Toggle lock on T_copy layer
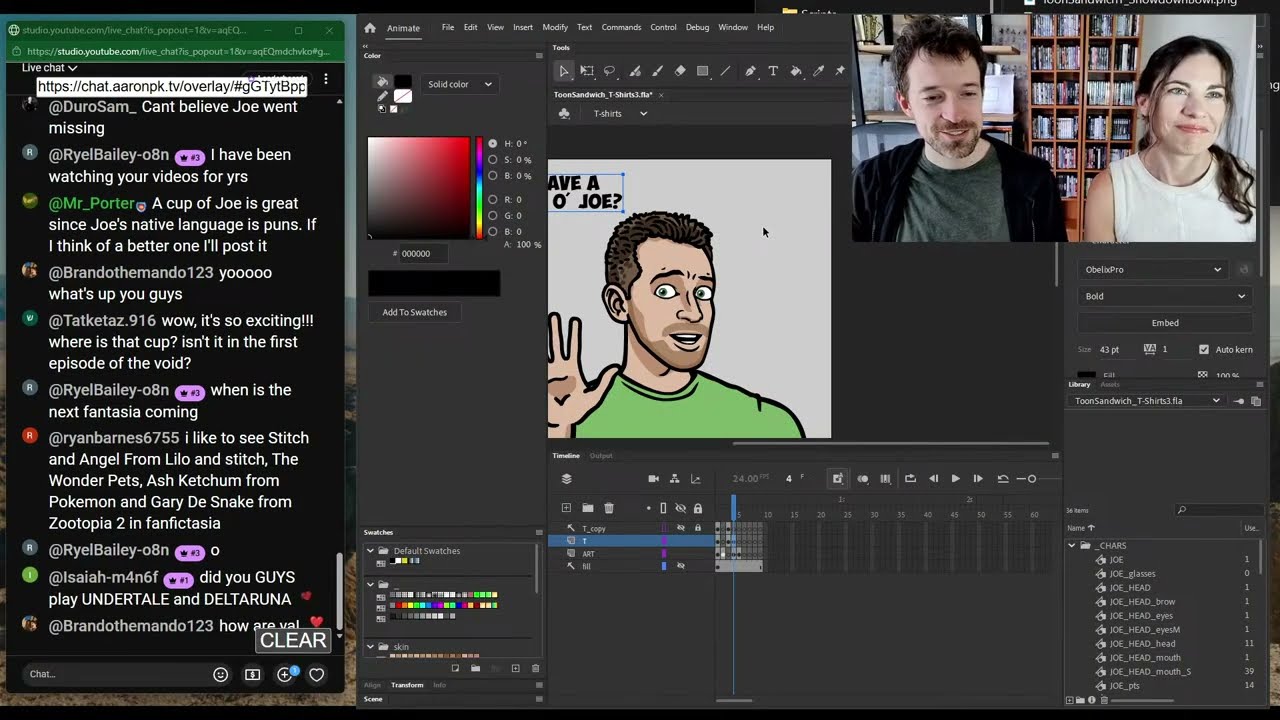Viewport: 1280px width, 720px height. tap(698, 528)
